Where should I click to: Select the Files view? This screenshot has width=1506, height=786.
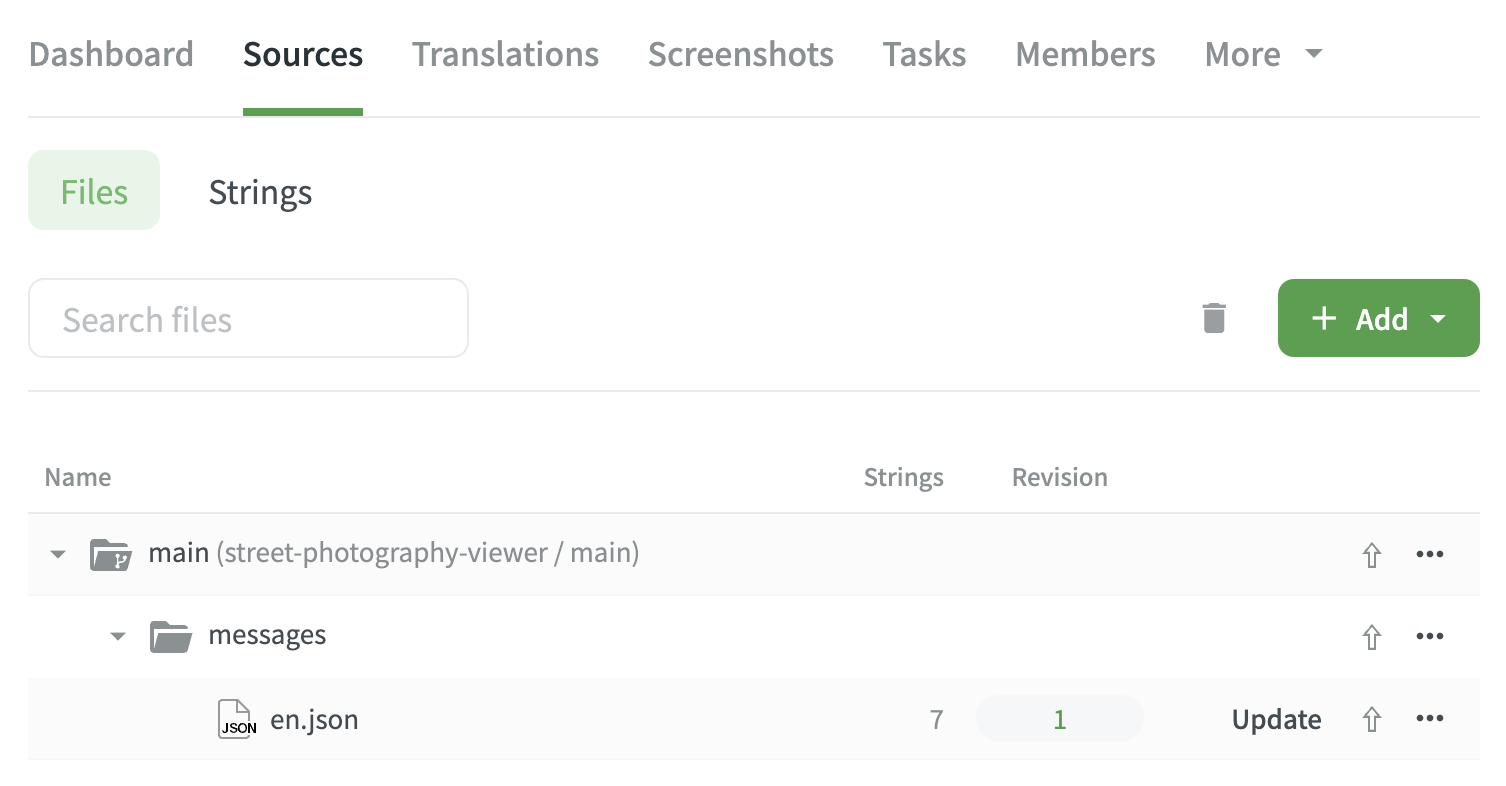[93, 192]
